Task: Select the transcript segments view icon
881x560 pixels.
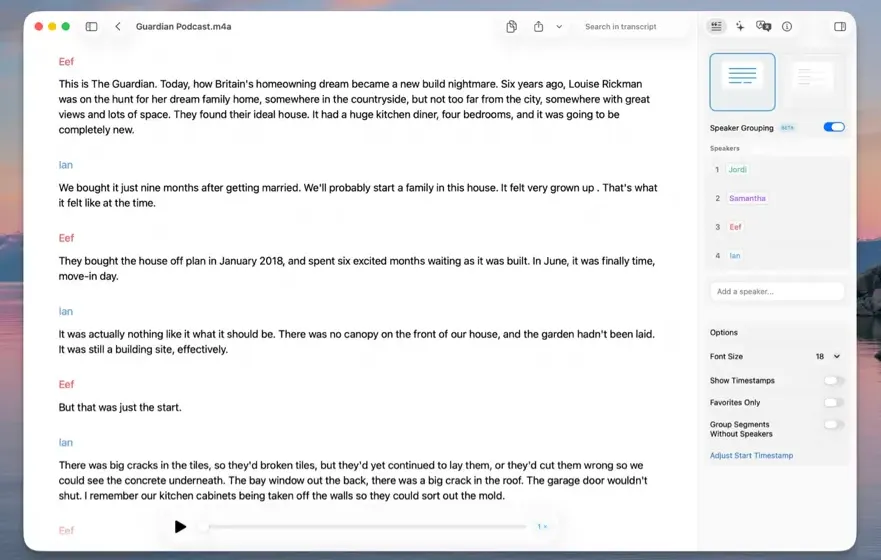Action: click(x=716, y=26)
